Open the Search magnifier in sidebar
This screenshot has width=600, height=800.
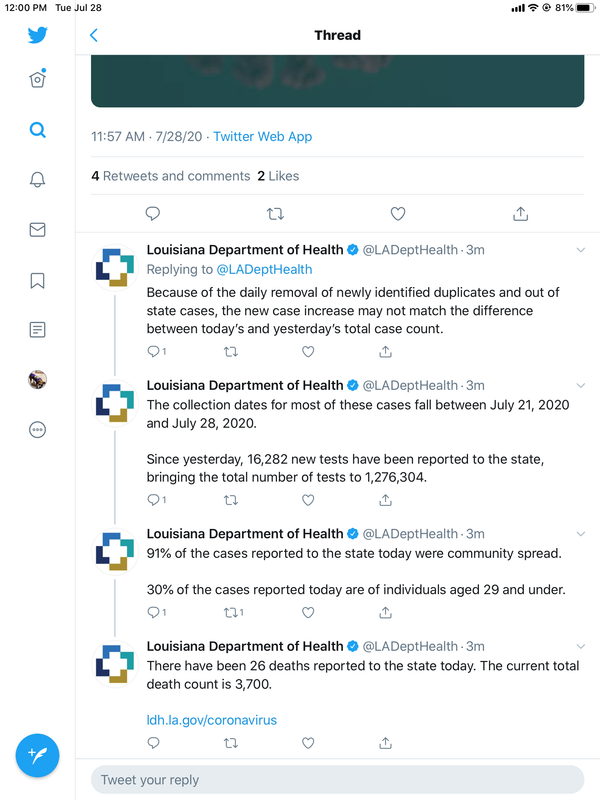(x=37, y=130)
